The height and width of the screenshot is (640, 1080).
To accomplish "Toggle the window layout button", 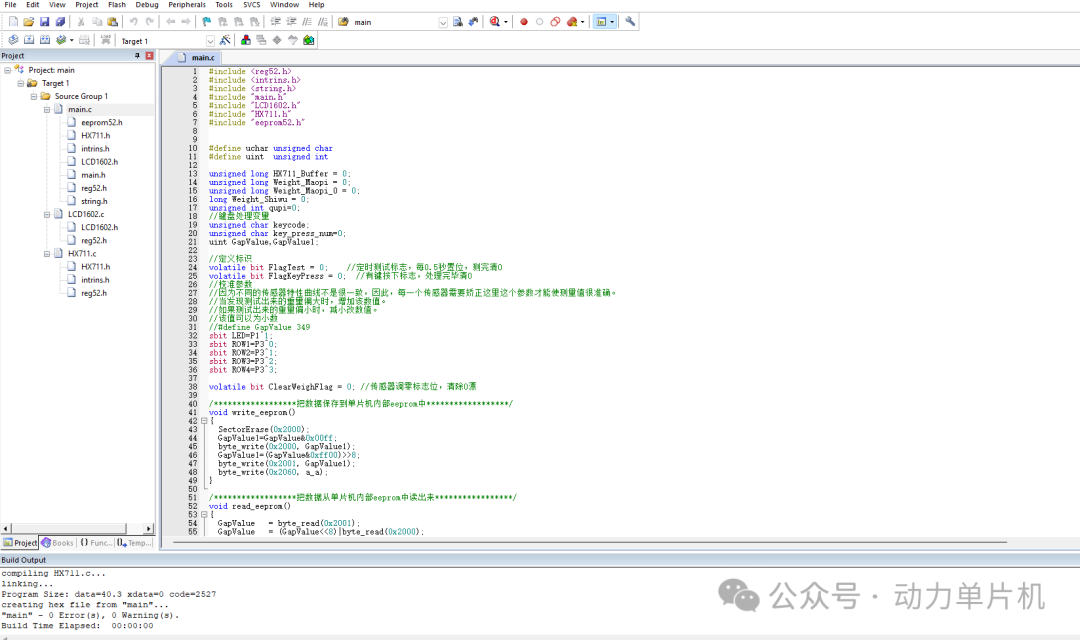I will [x=601, y=22].
